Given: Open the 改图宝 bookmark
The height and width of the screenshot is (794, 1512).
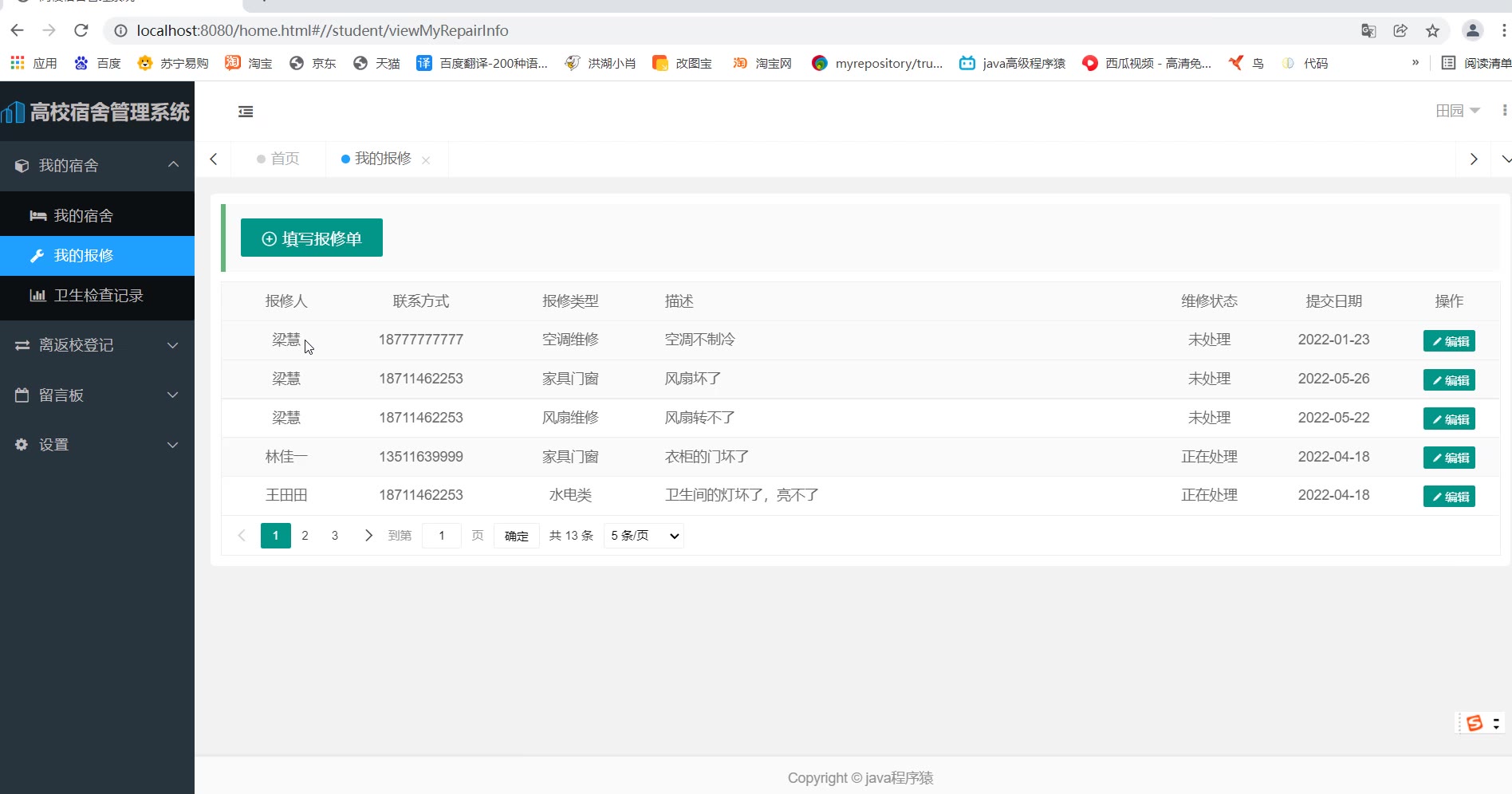Looking at the screenshot, I should coord(682,63).
